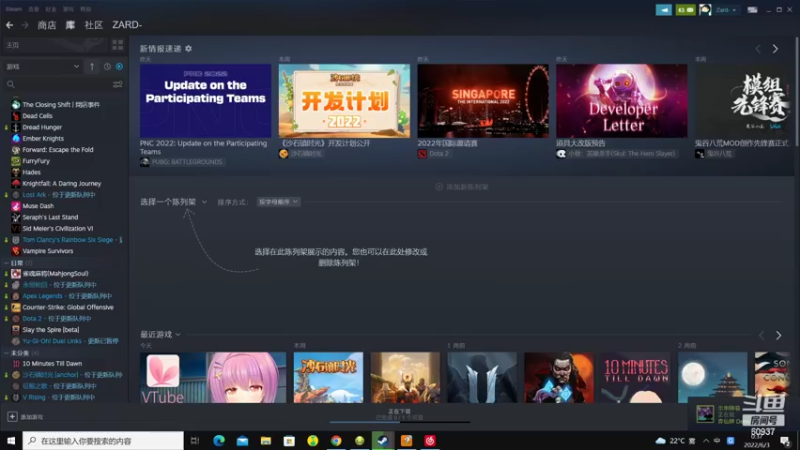Open the VTube recent game tile
The image size is (800, 450).
click(x=213, y=377)
